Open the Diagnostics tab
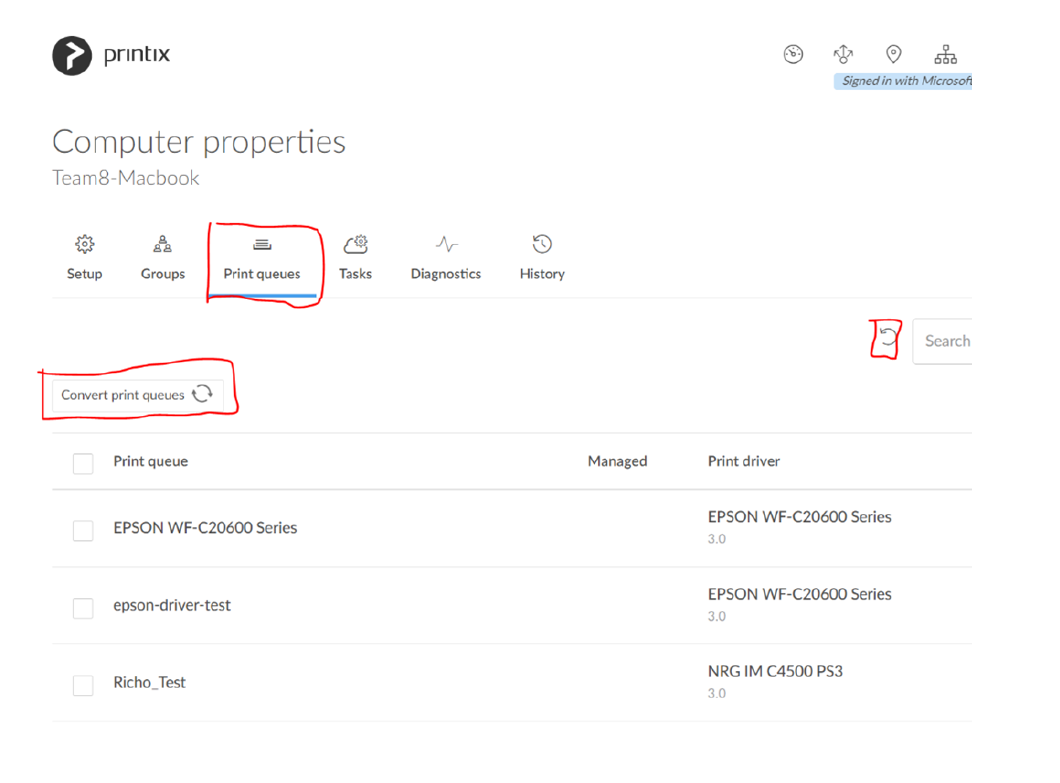 (446, 258)
